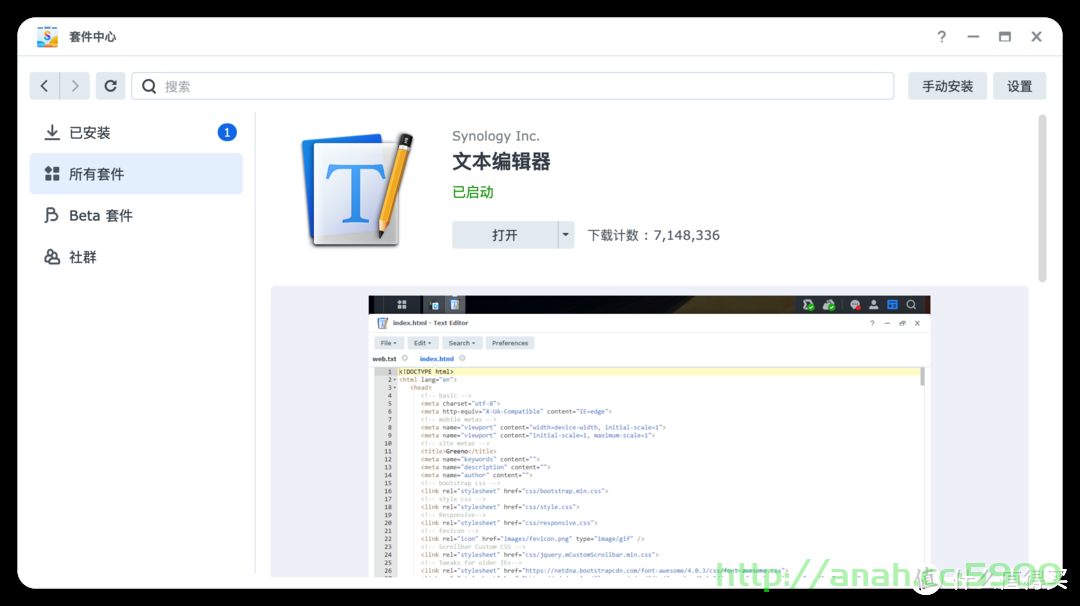The height and width of the screenshot is (606, 1080).
Task: Show 已安装 installed packages
Action: pos(136,132)
